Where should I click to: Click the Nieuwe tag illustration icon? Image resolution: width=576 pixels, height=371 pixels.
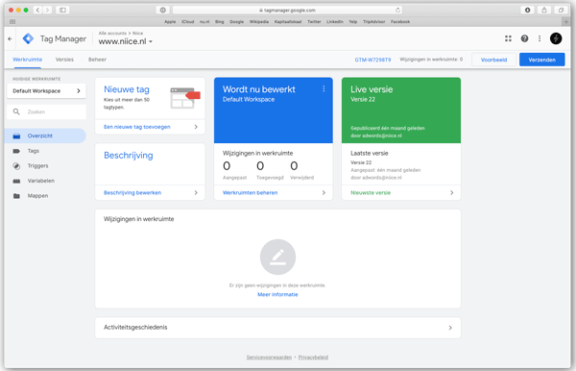[185, 98]
